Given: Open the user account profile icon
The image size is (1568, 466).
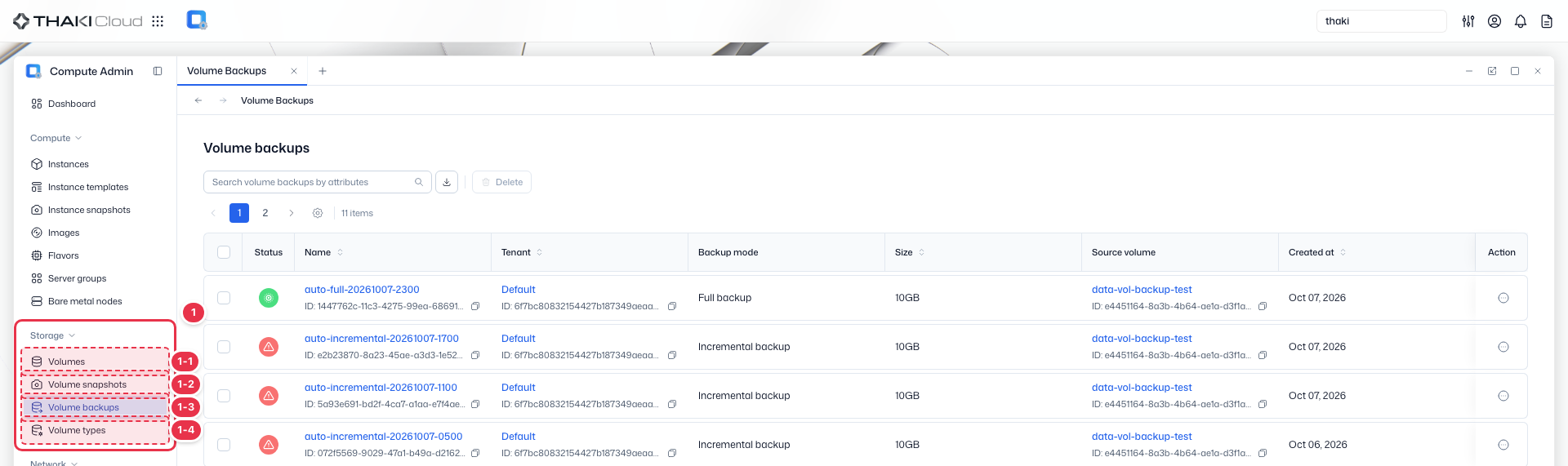Looking at the screenshot, I should (x=1494, y=21).
